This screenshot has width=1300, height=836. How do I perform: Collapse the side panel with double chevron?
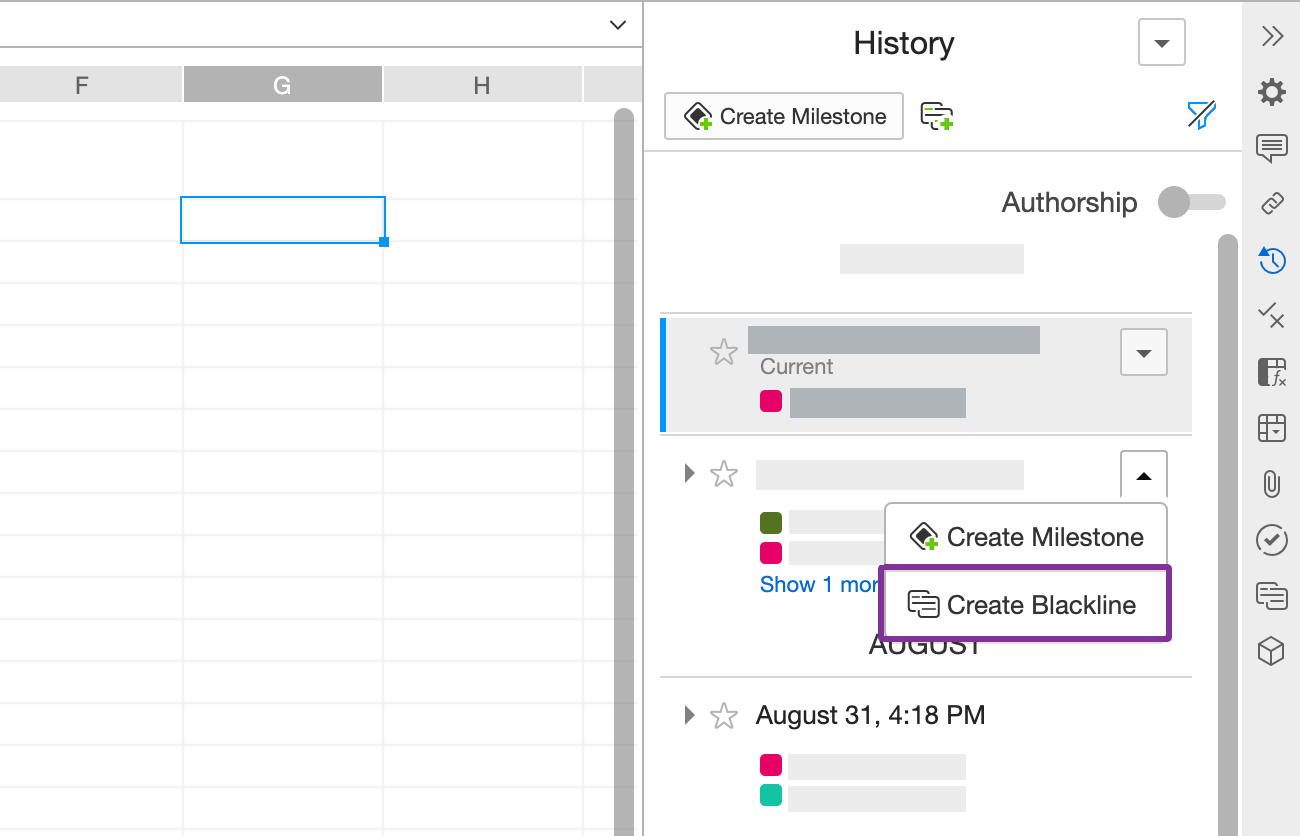click(1271, 37)
